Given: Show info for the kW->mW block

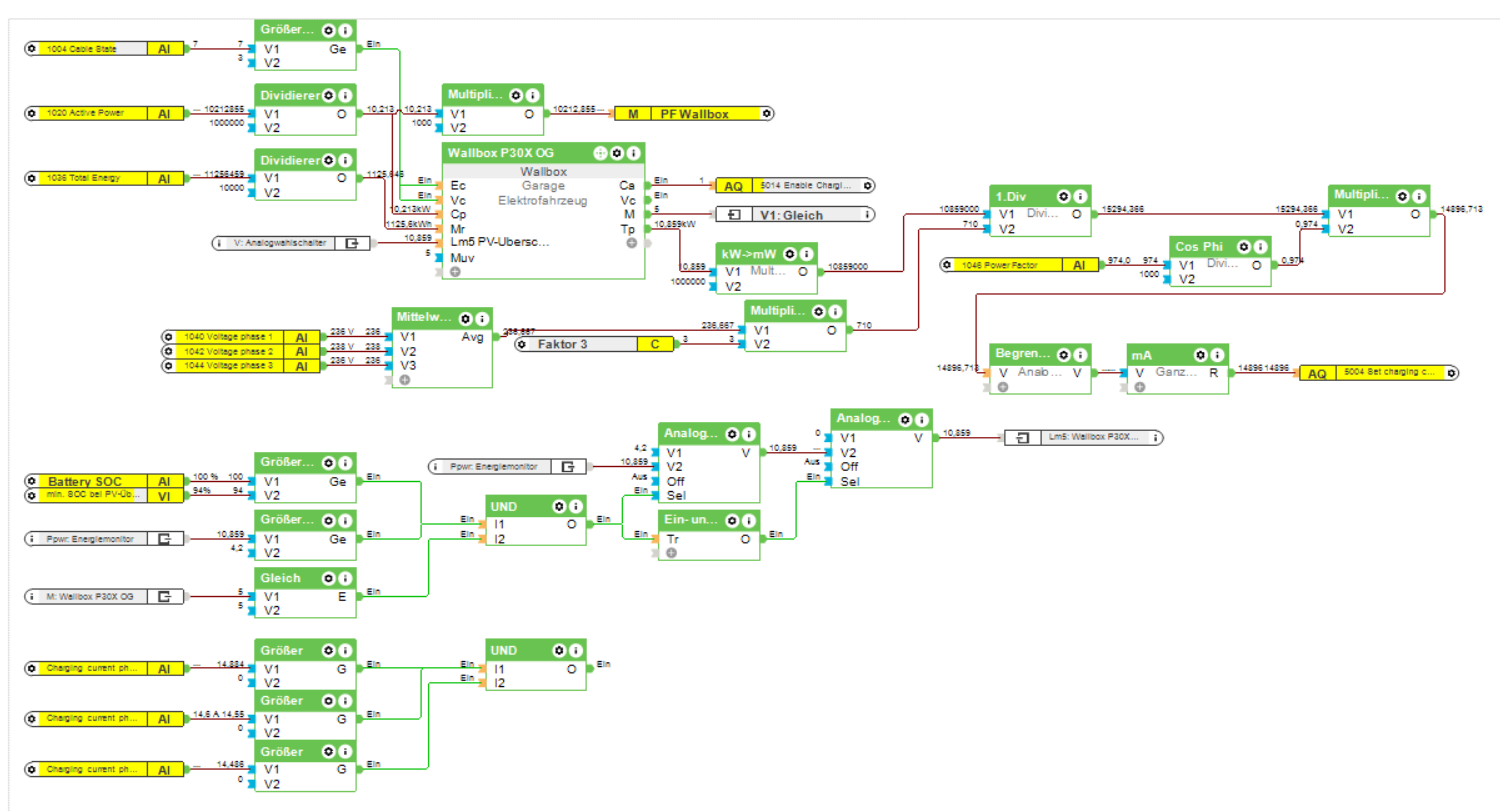Looking at the screenshot, I should [x=805, y=253].
